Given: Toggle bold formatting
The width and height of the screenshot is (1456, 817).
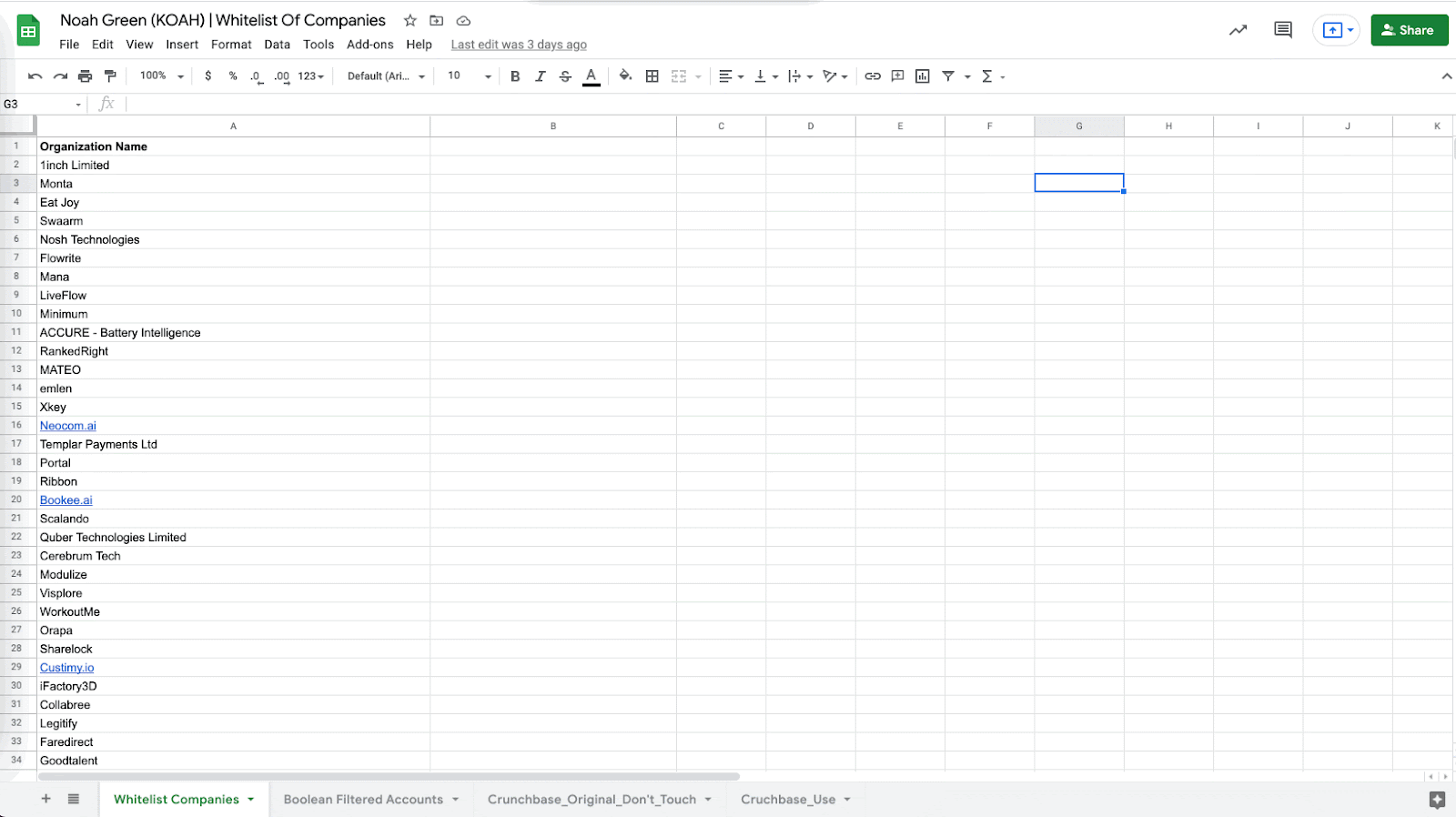Looking at the screenshot, I should [x=515, y=76].
